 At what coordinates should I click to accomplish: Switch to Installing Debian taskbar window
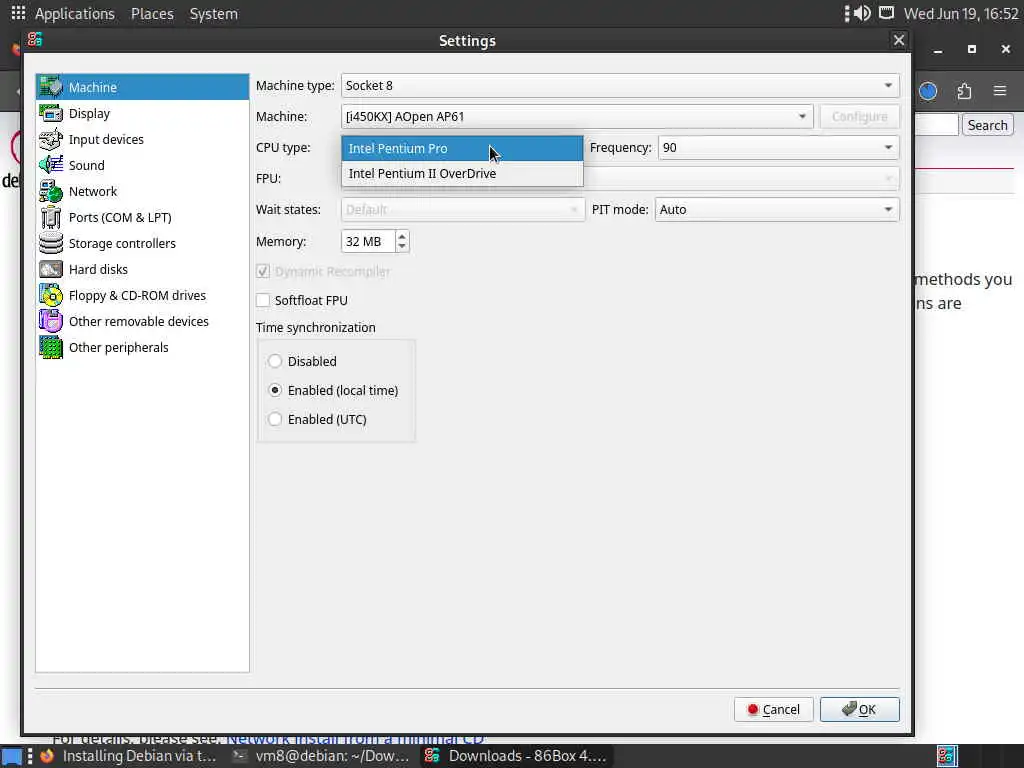point(127,756)
